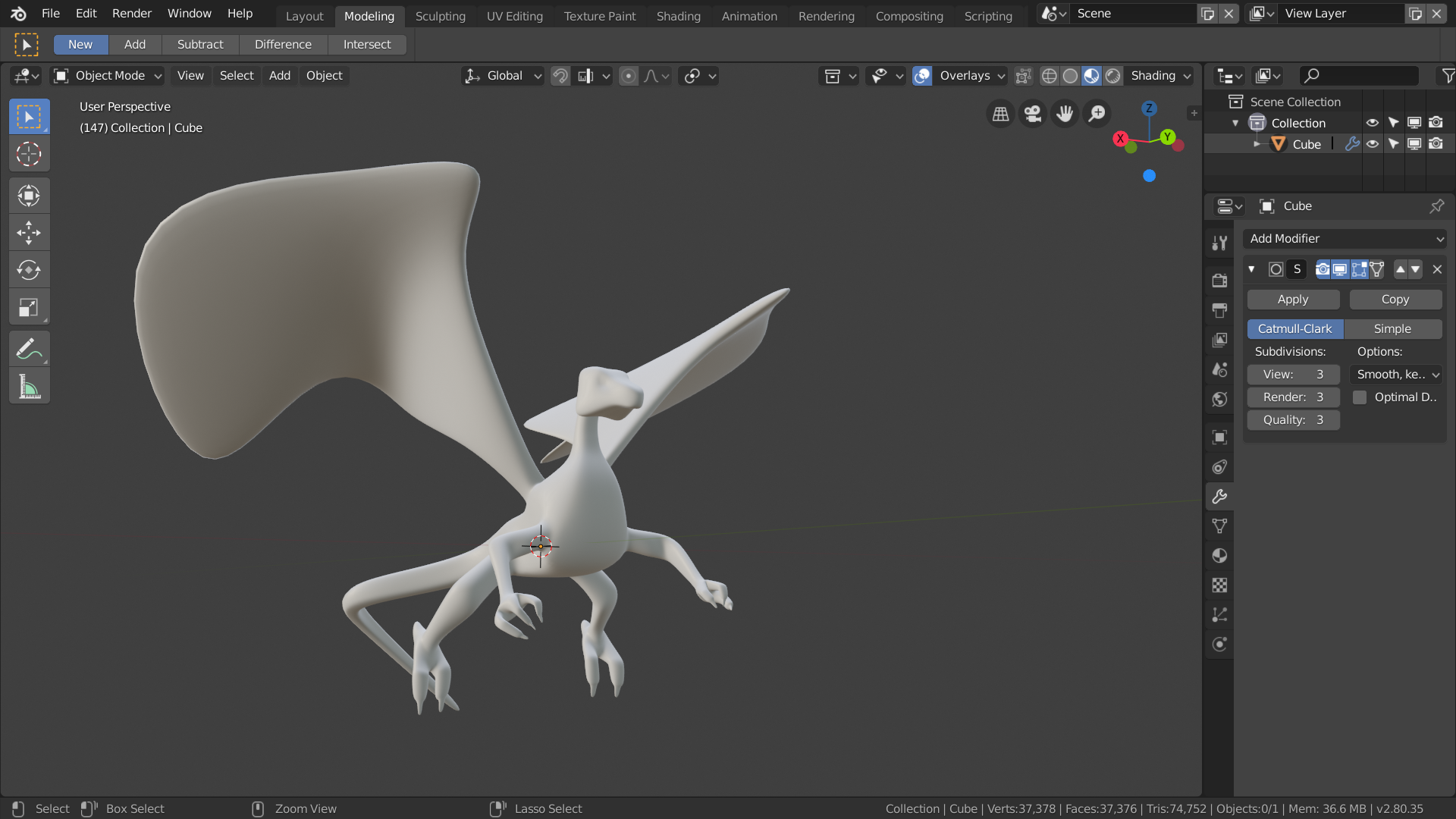Open the Scene properties tab
The width and height of the screenshot is (1456, 819).
pyautogui.click(x=1219, y=369)
